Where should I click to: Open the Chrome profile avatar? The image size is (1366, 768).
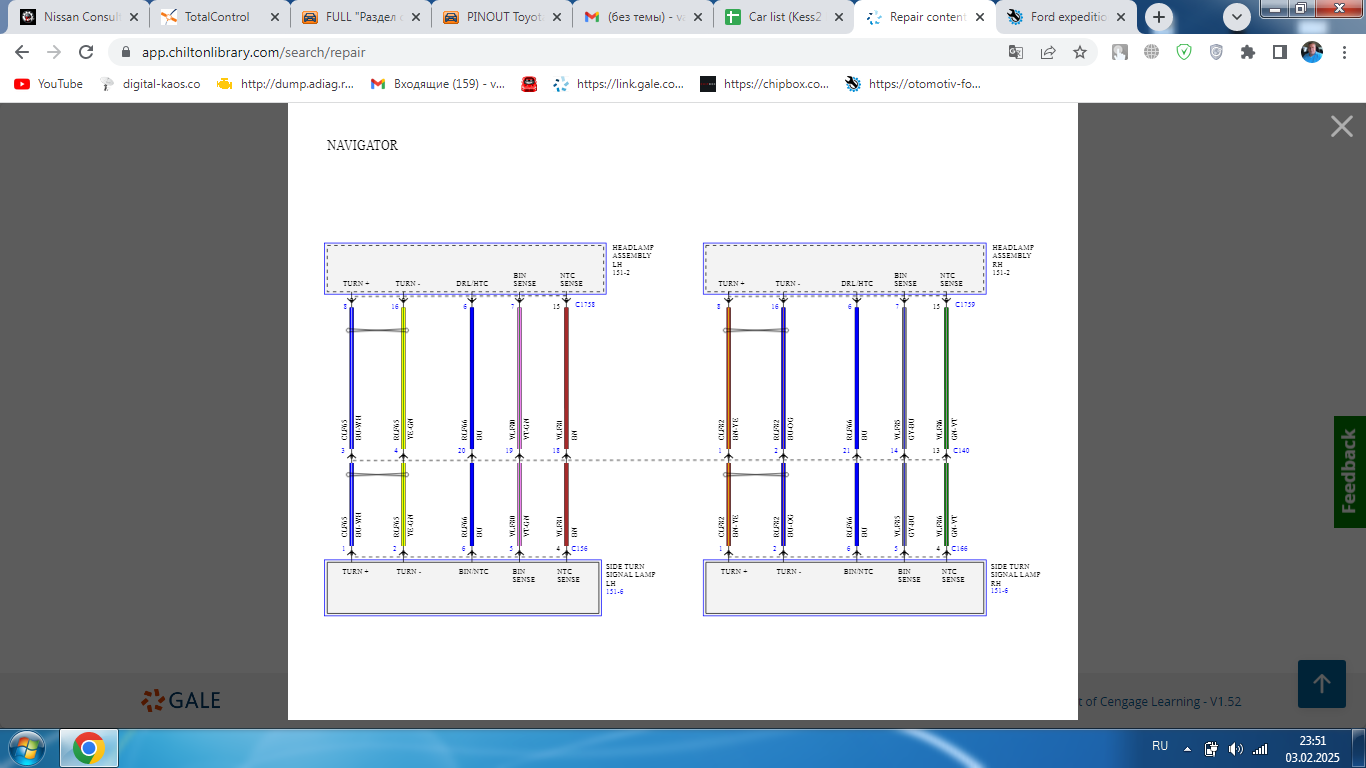[1311, 52]
